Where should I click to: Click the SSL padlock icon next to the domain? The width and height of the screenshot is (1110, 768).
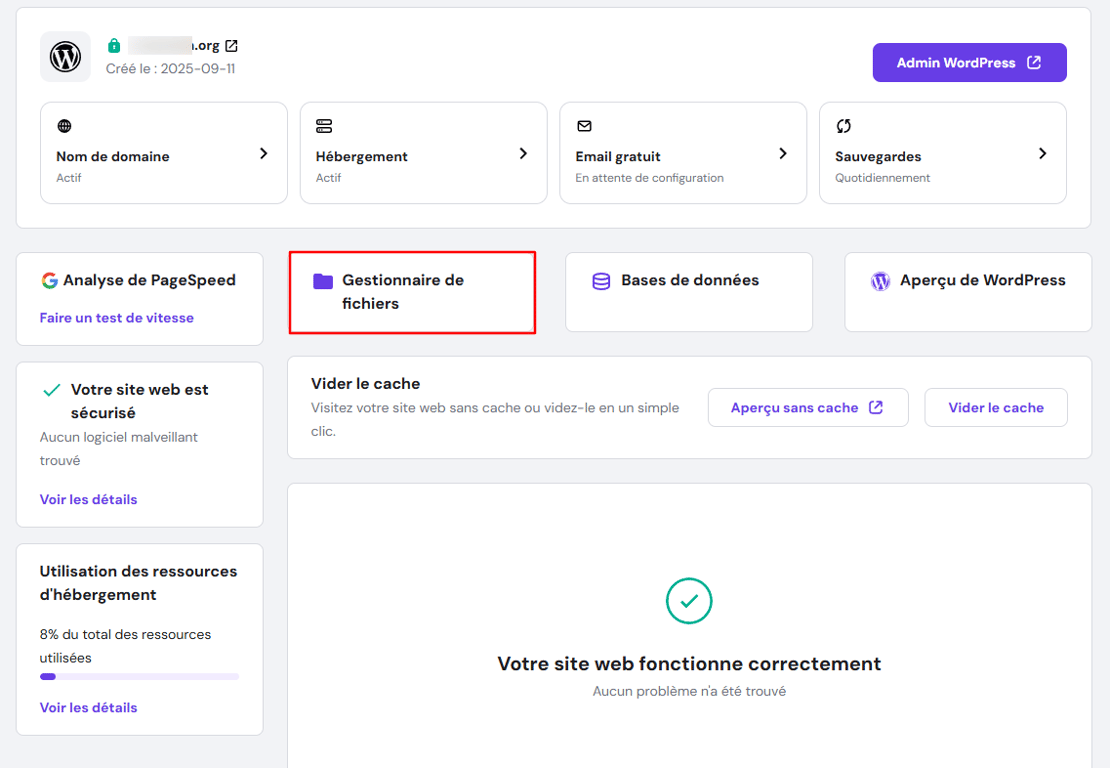113,44
